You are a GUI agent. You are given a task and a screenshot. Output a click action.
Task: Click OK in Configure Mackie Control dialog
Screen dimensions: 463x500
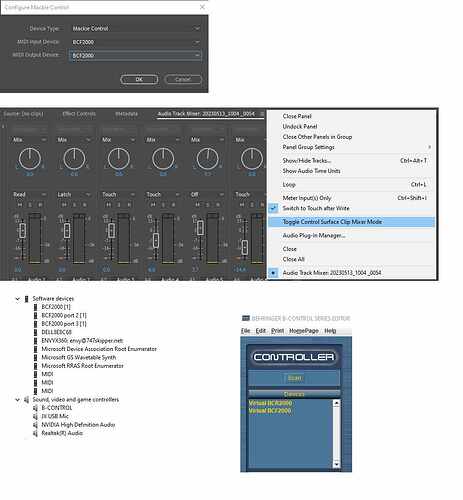[x=139, y=79]
